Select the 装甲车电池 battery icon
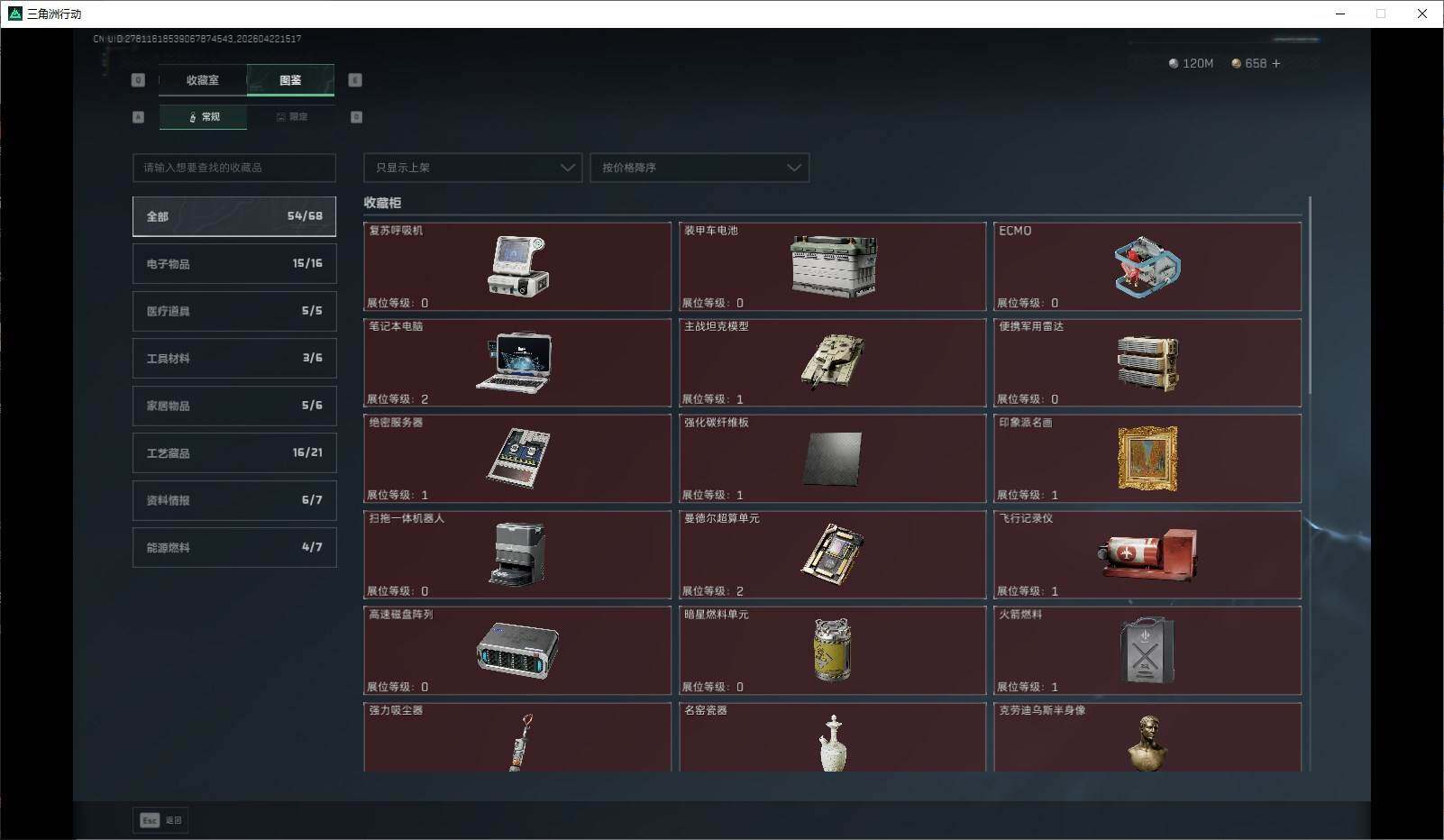Viewport: 1444px width, 840px height. click(832, 266)
